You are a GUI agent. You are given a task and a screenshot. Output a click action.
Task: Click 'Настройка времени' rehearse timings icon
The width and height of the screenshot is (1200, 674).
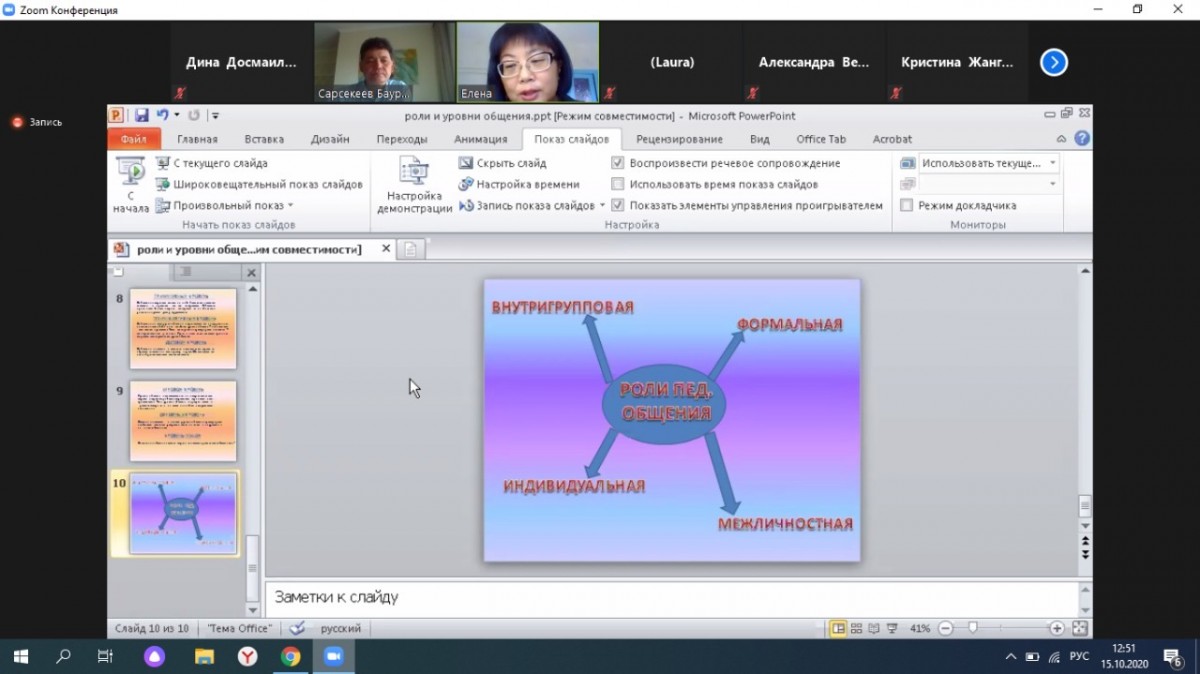(466, 184)
